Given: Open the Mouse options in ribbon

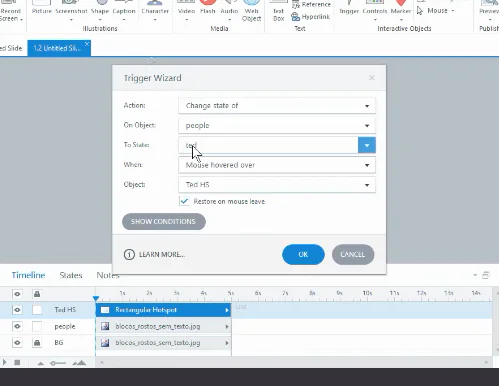Looking at the screenshot, I should coord(435,11).
